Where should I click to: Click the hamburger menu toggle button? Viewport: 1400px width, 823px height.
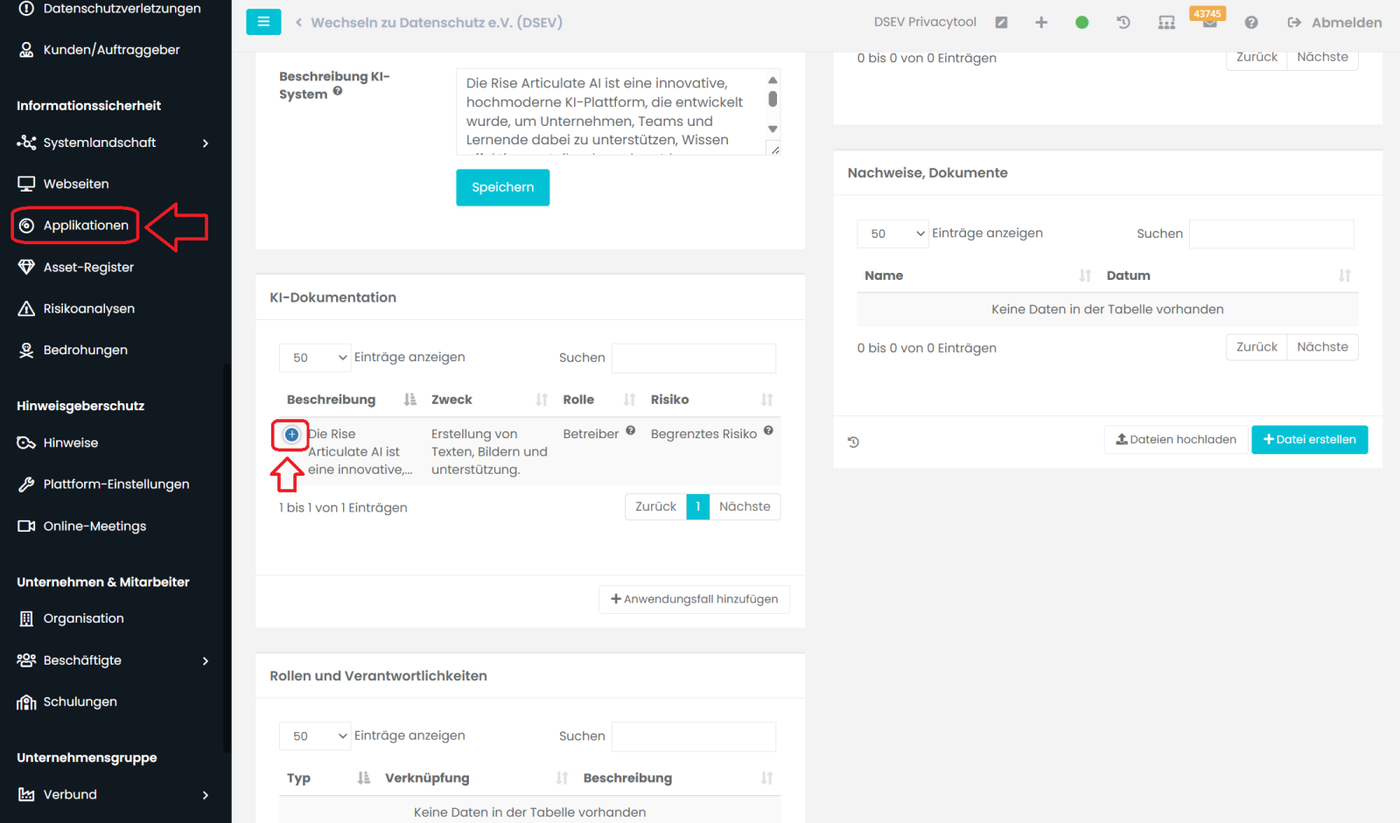click(x=263, y=21)
